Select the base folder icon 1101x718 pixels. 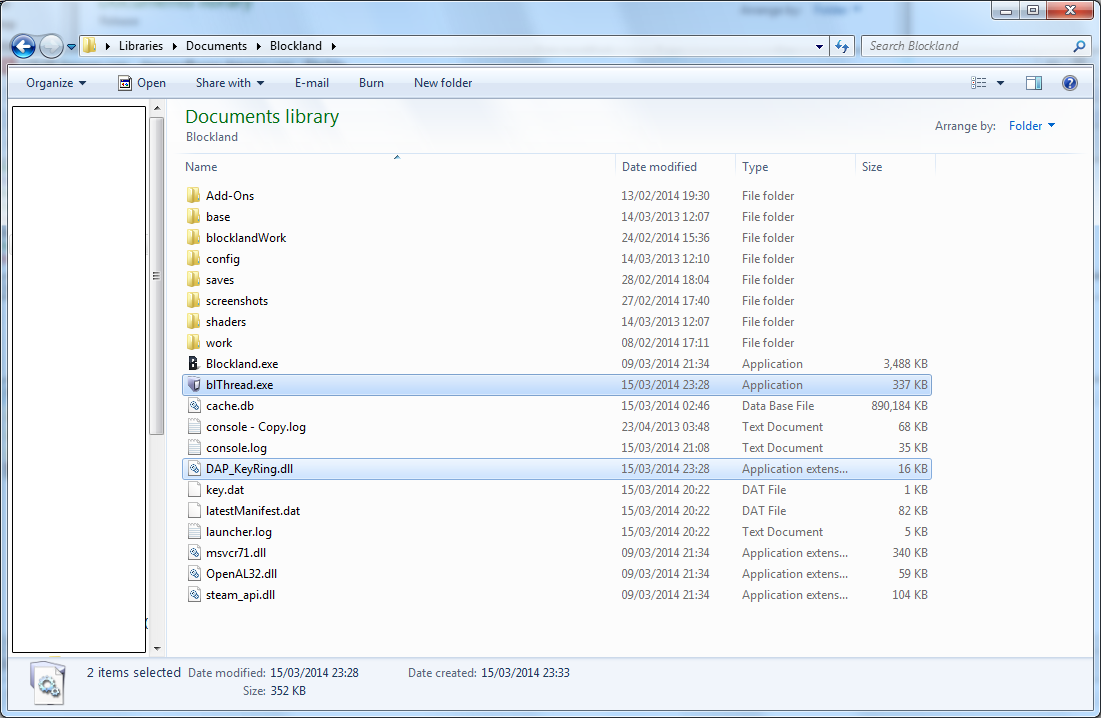(x=194, y=217)
